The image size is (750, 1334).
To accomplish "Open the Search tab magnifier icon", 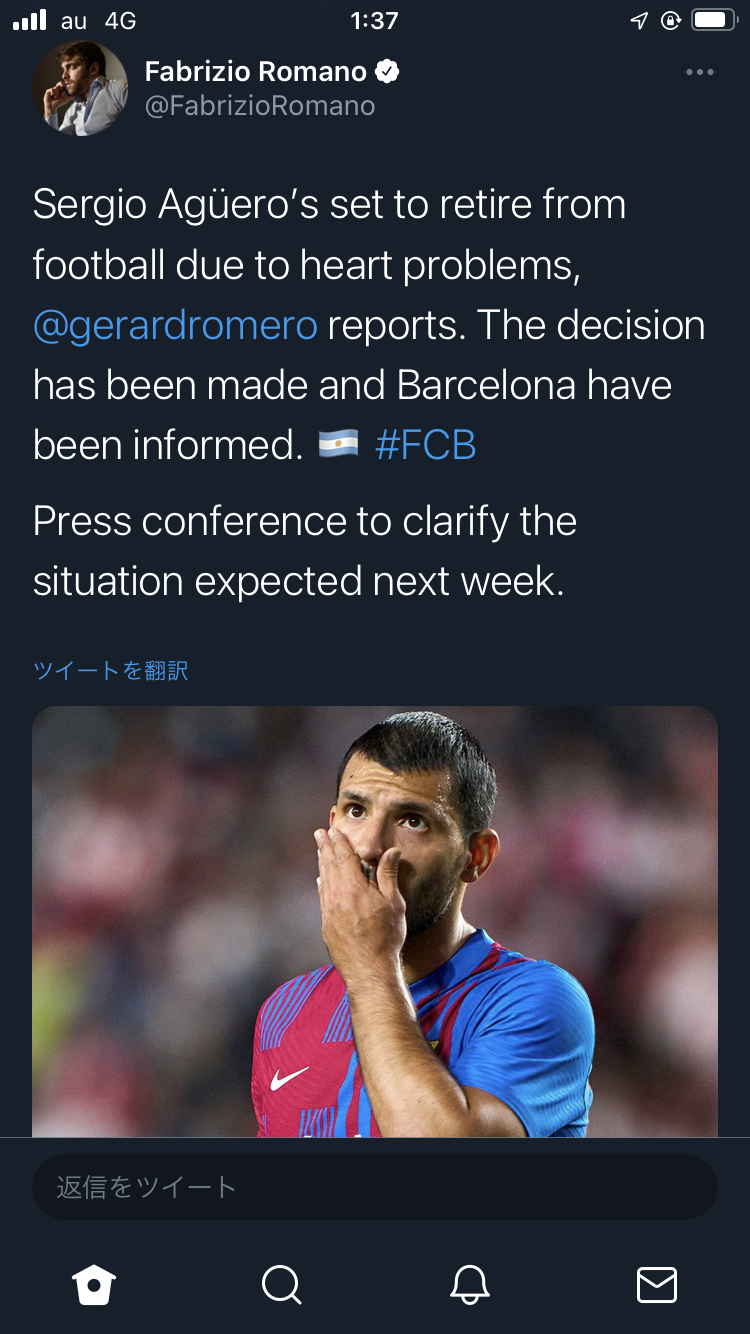I will (281, 1284).
